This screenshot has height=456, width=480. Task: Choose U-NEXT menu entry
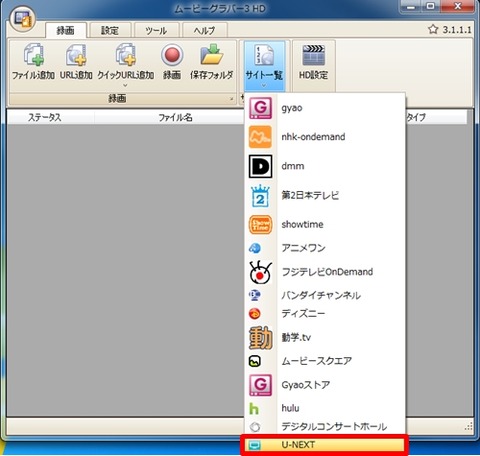coord(325,445)
